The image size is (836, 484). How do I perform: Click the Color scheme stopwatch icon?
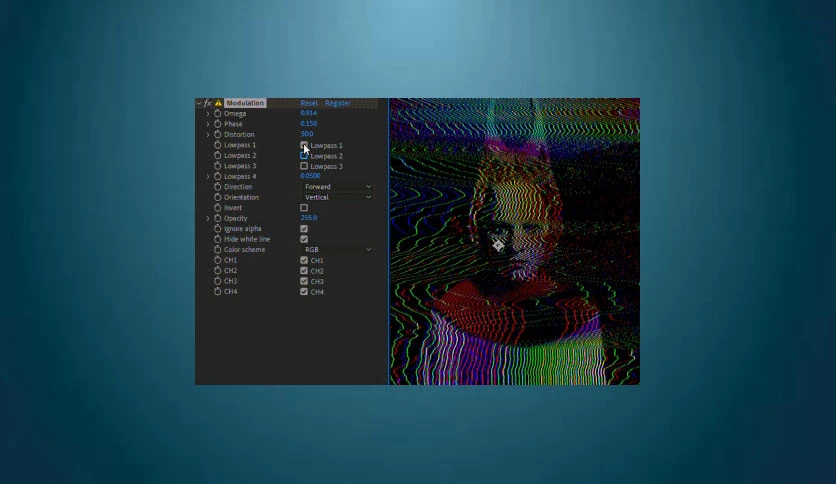(x=218, y=249)
